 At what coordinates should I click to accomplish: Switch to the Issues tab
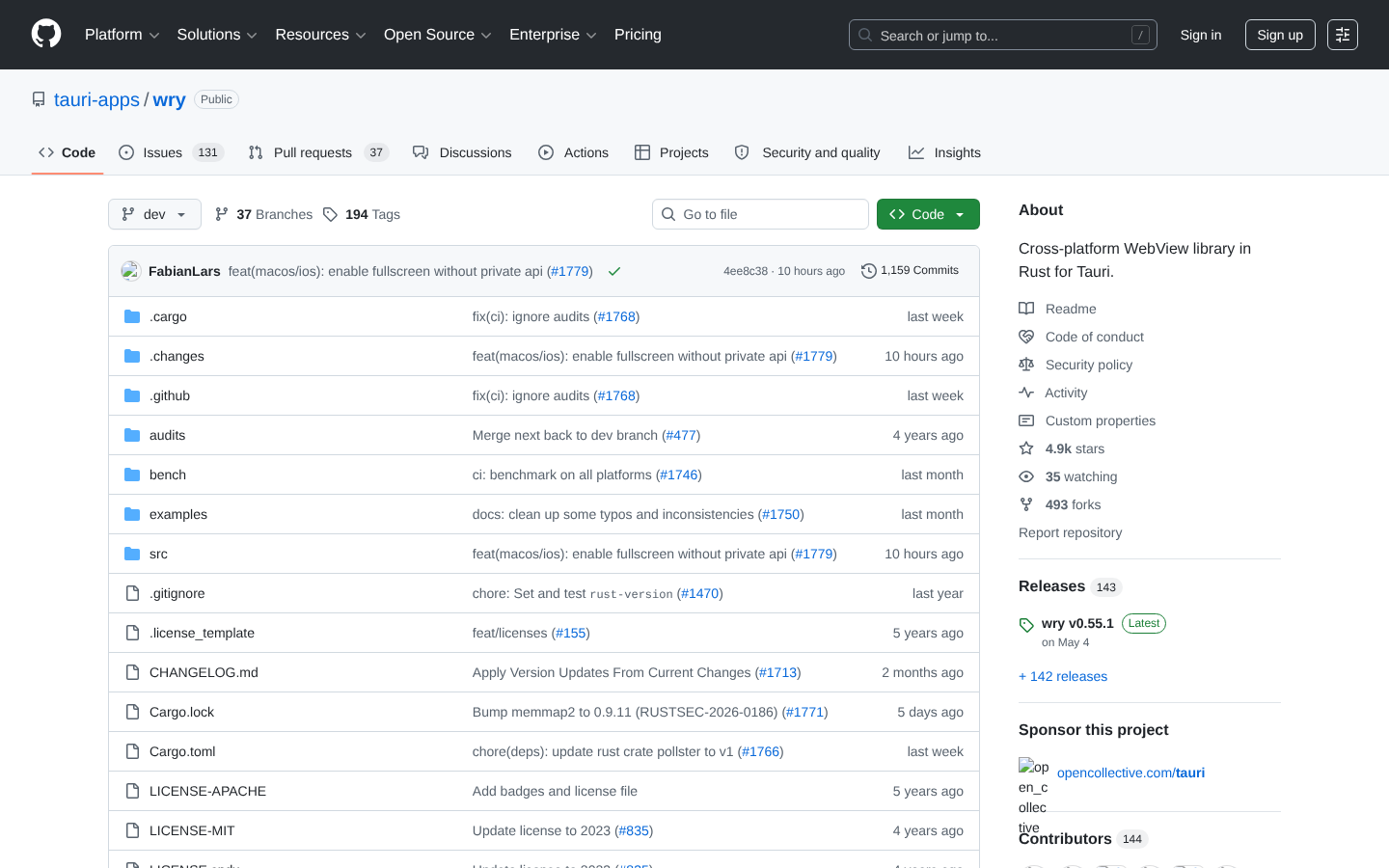pyautogui.click(x=172, y=152)
